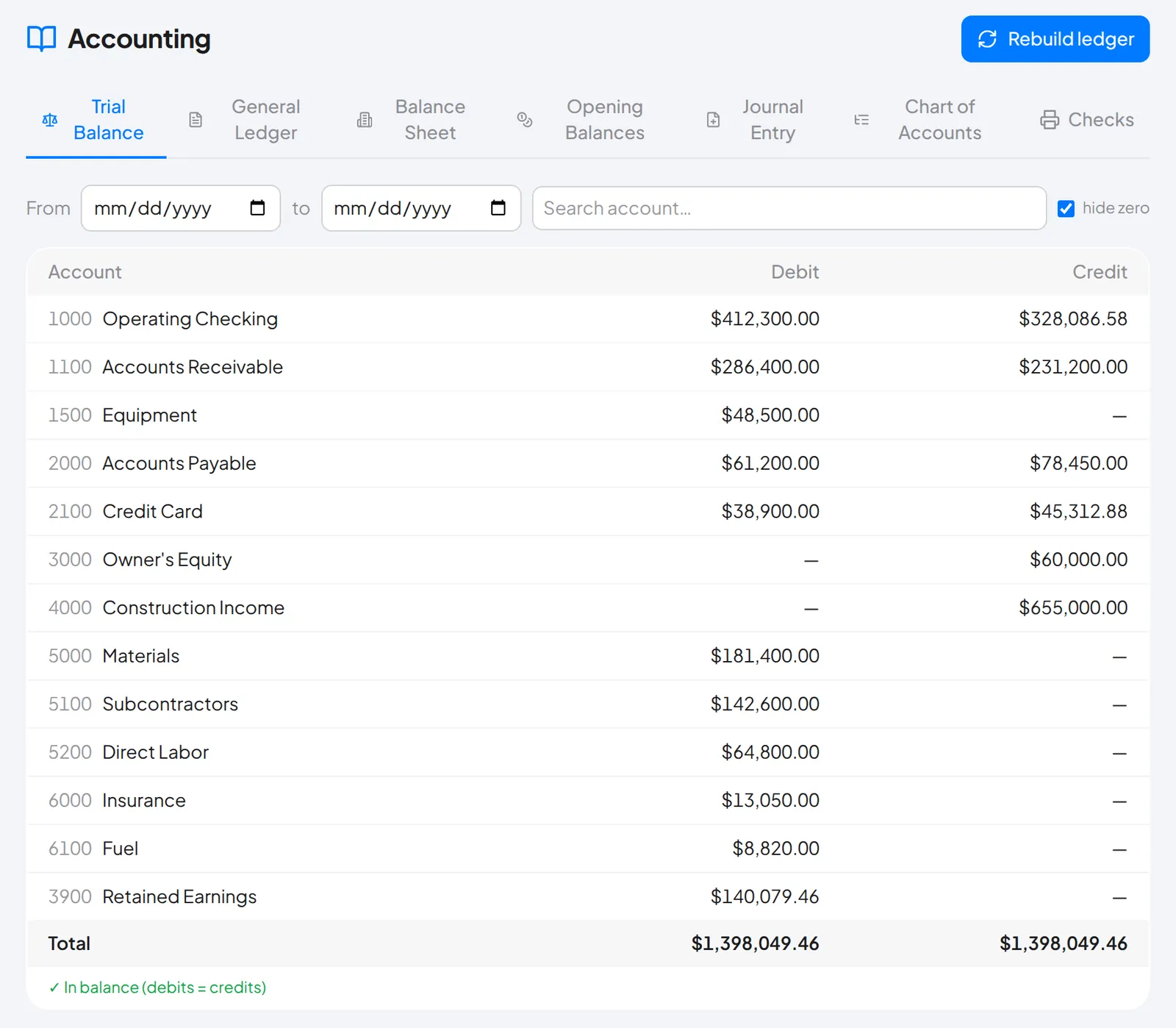Click the Accounts Payable account
Image resolution: width=1176 pixels, height=1028 pixels.
(x=179, y=463)
